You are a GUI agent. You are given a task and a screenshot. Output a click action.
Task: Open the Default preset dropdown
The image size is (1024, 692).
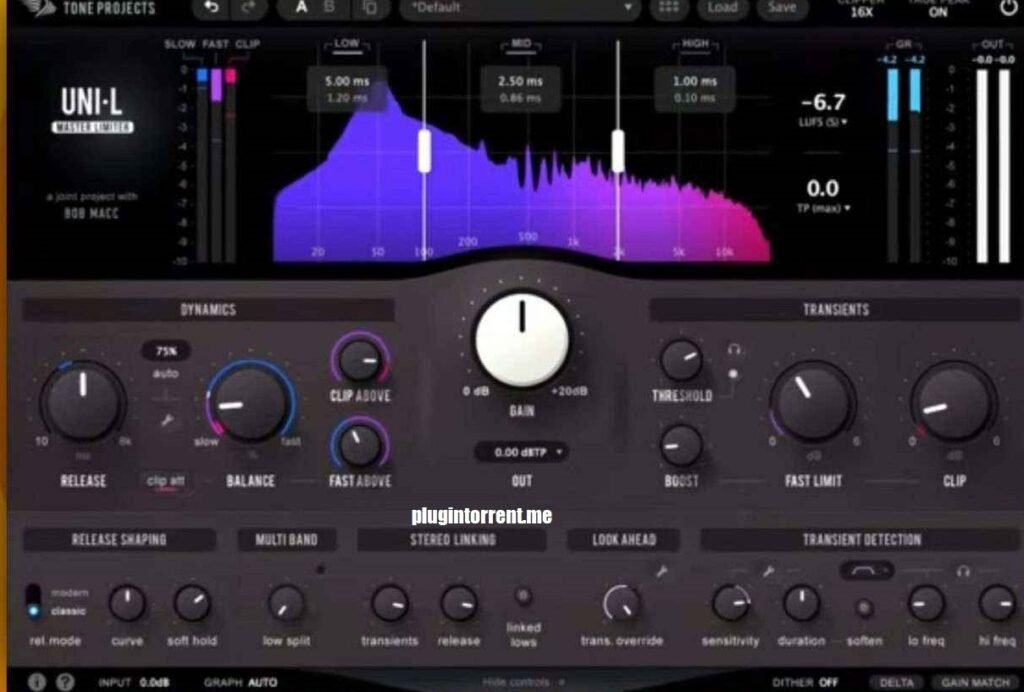[x=519, y=8]
